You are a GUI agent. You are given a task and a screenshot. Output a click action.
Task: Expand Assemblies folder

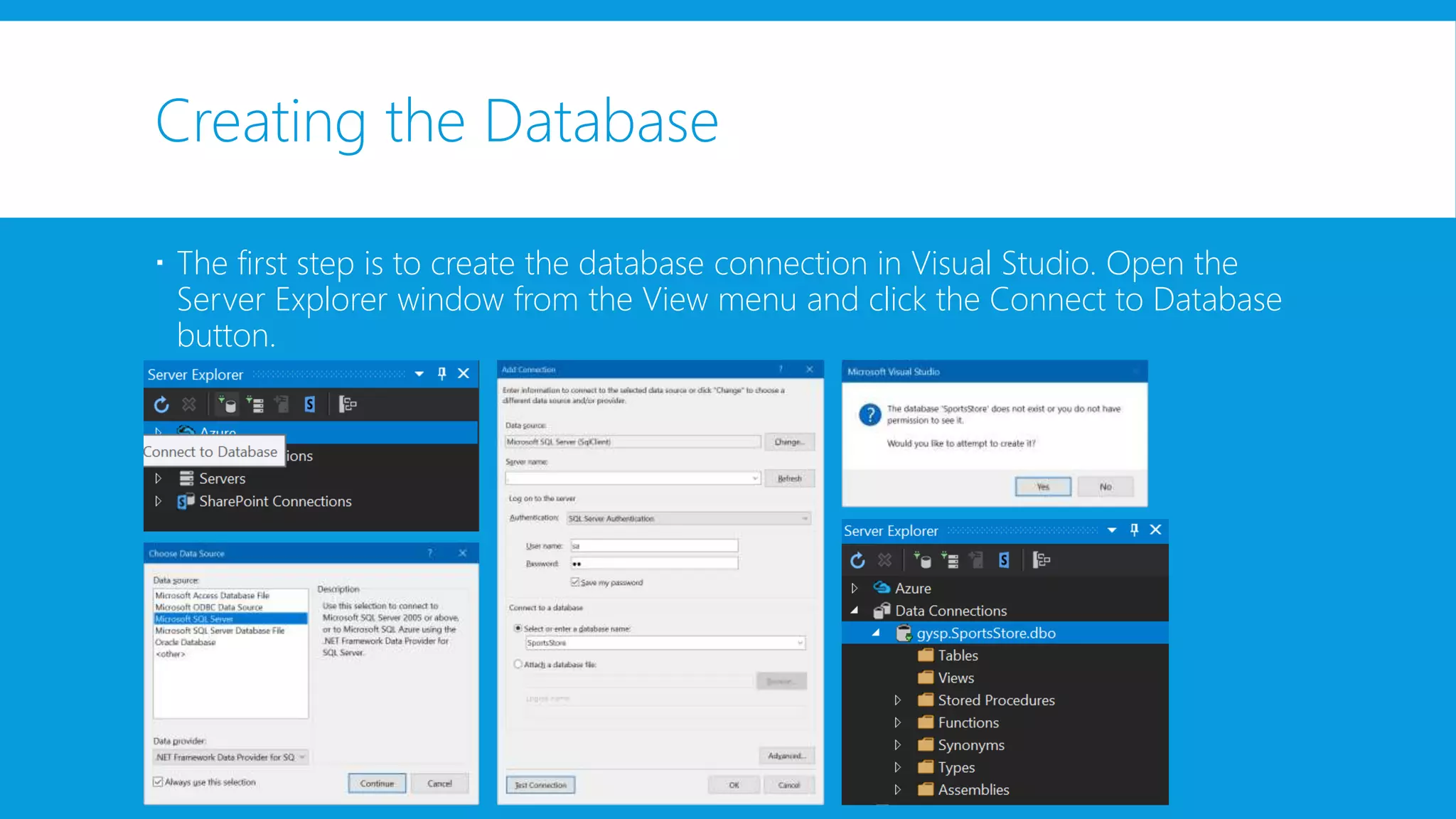click(898, 790)
